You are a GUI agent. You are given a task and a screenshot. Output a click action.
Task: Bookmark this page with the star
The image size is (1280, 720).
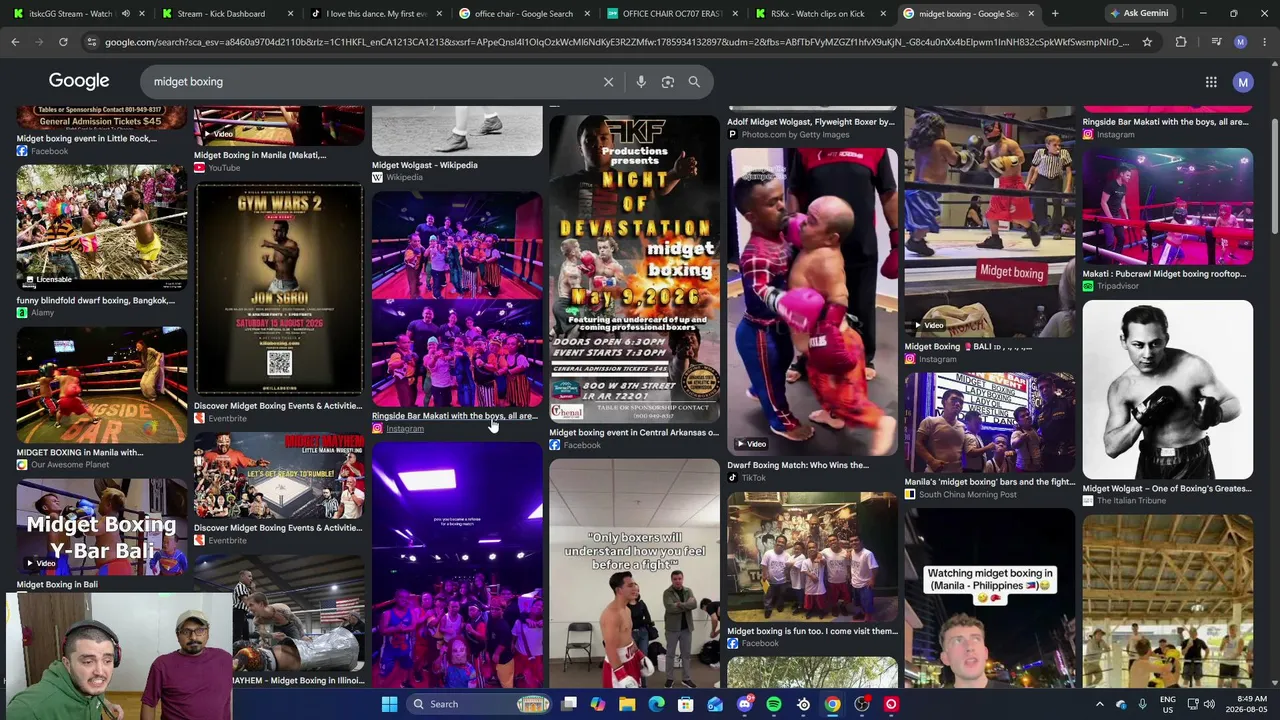point(1147,42)
